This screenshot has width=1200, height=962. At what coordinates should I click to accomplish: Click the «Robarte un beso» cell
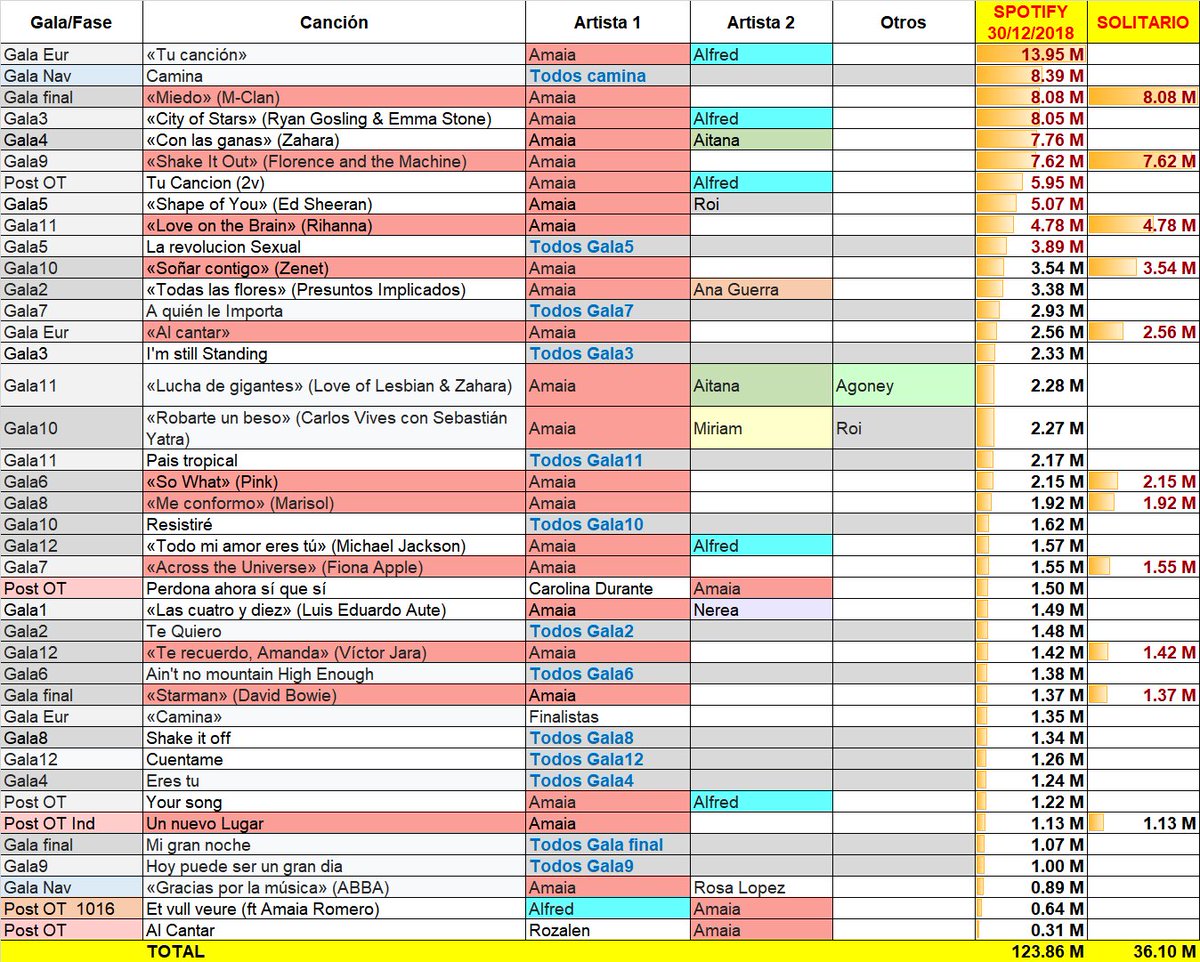point(334,428)
